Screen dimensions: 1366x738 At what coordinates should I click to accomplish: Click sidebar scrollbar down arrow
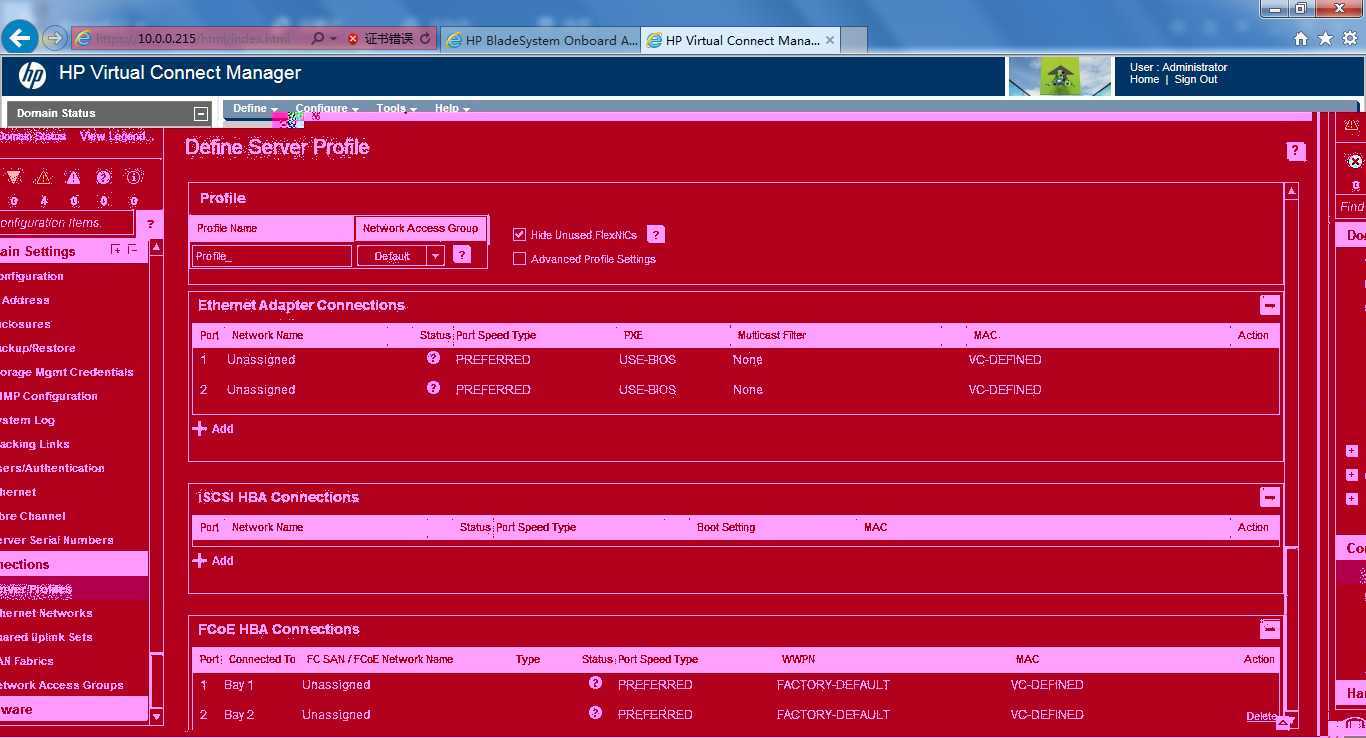[x=156, y=716]
